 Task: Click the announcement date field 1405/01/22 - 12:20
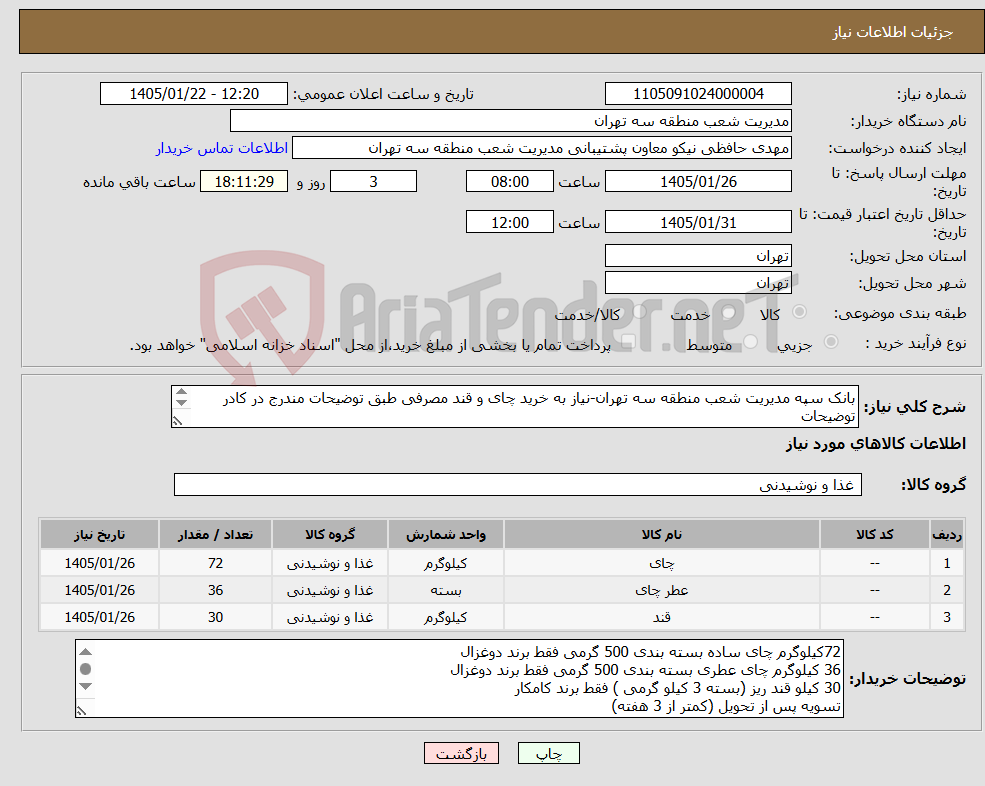pos(193,94)
